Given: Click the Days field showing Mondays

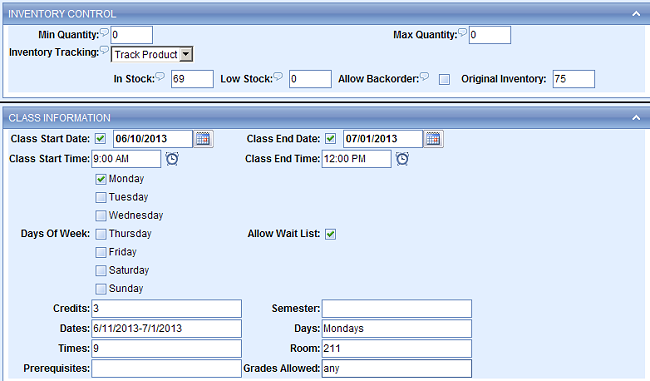Looking at the screenshot, I should tap(397, 328).
